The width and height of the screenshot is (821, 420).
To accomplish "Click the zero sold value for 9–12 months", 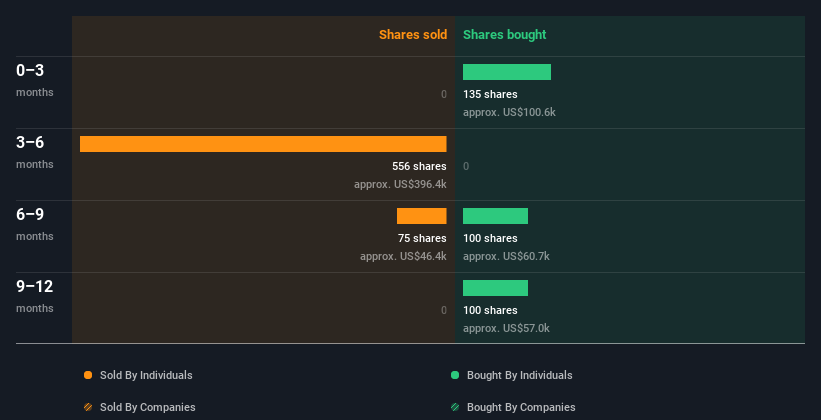I will [x=443, y=310].
